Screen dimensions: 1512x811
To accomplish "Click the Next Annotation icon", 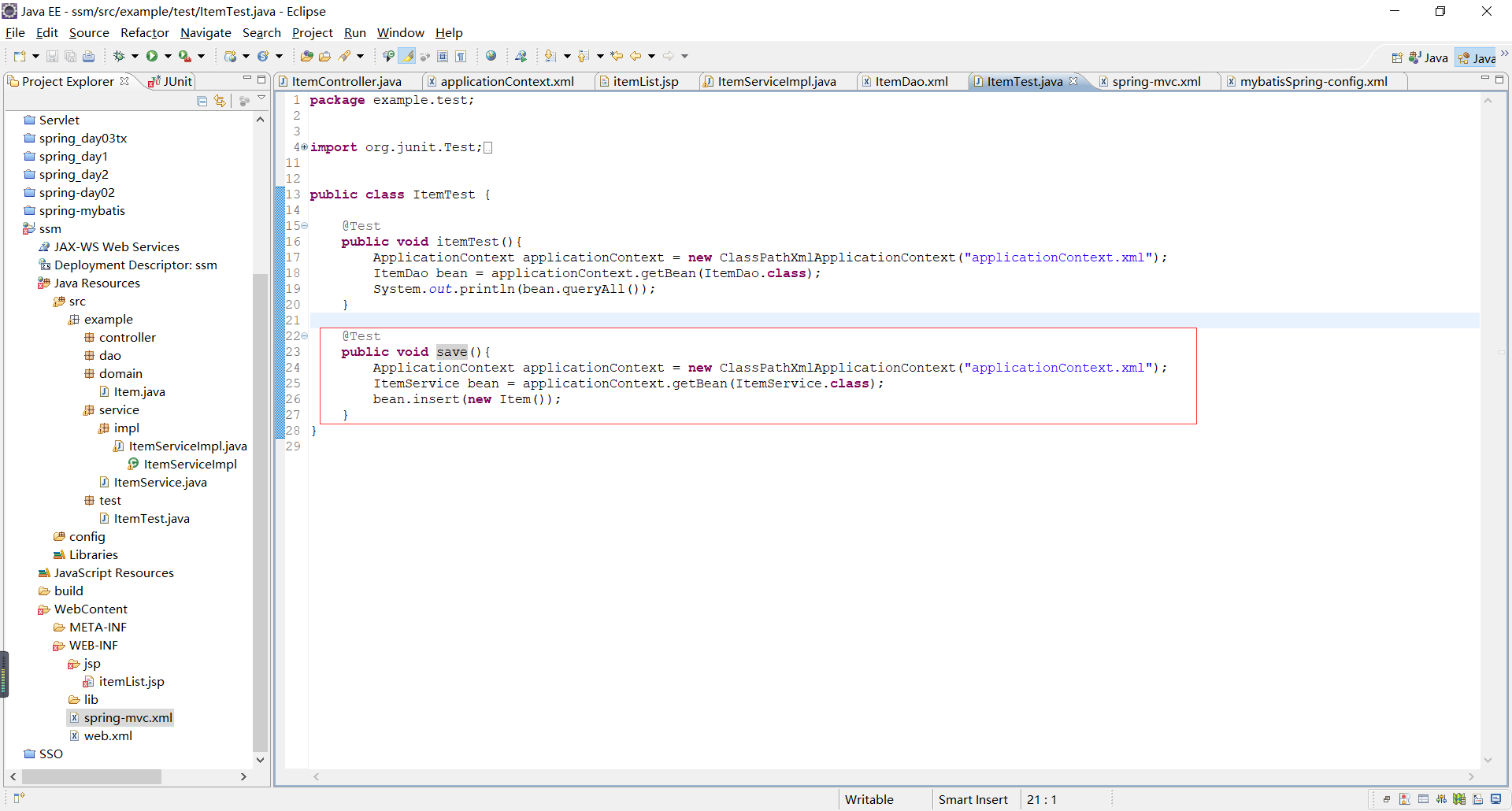I will (550, 56).
